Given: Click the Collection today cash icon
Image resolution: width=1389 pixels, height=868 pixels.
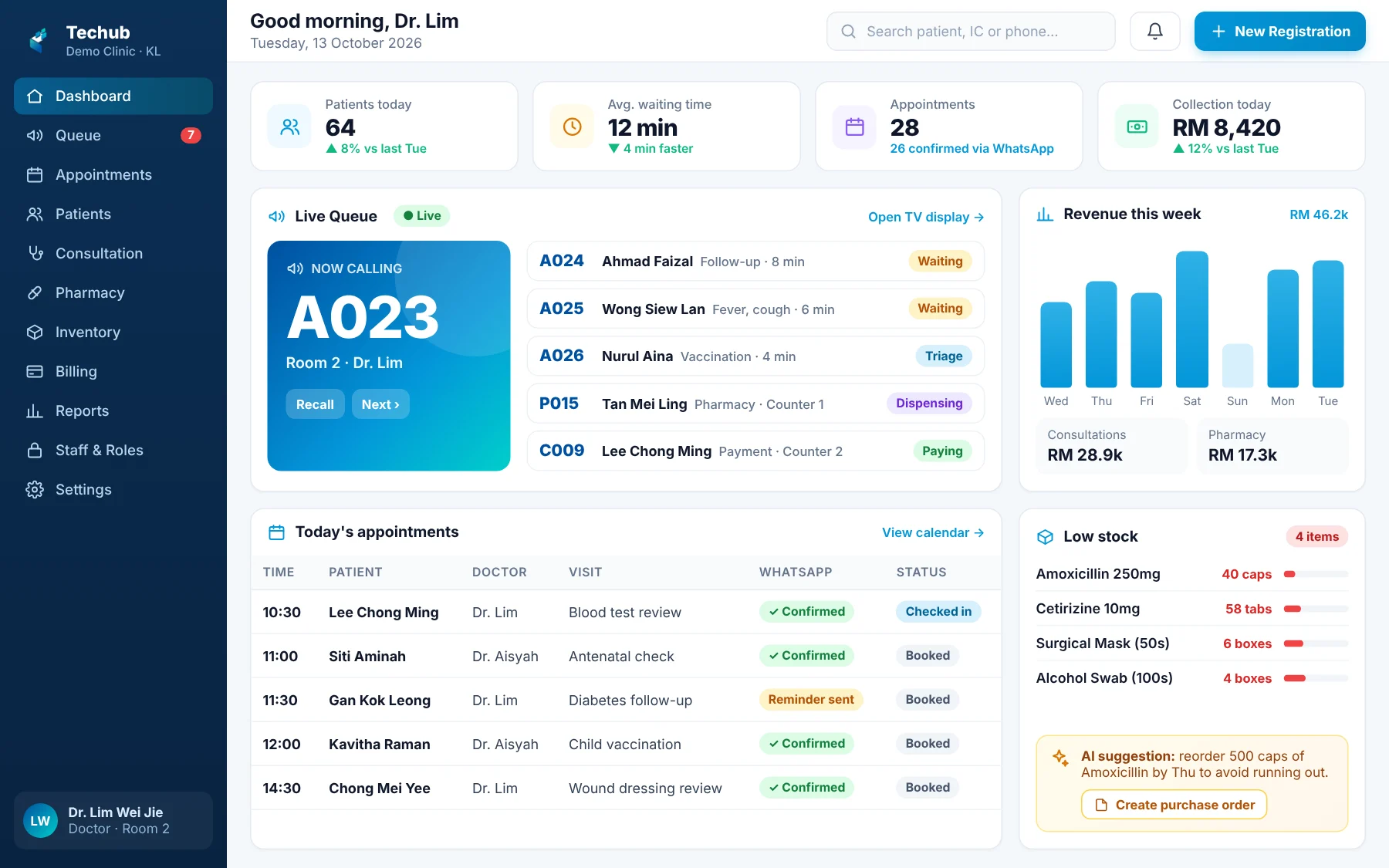Looking at the screenshot, I should 1137,127.
